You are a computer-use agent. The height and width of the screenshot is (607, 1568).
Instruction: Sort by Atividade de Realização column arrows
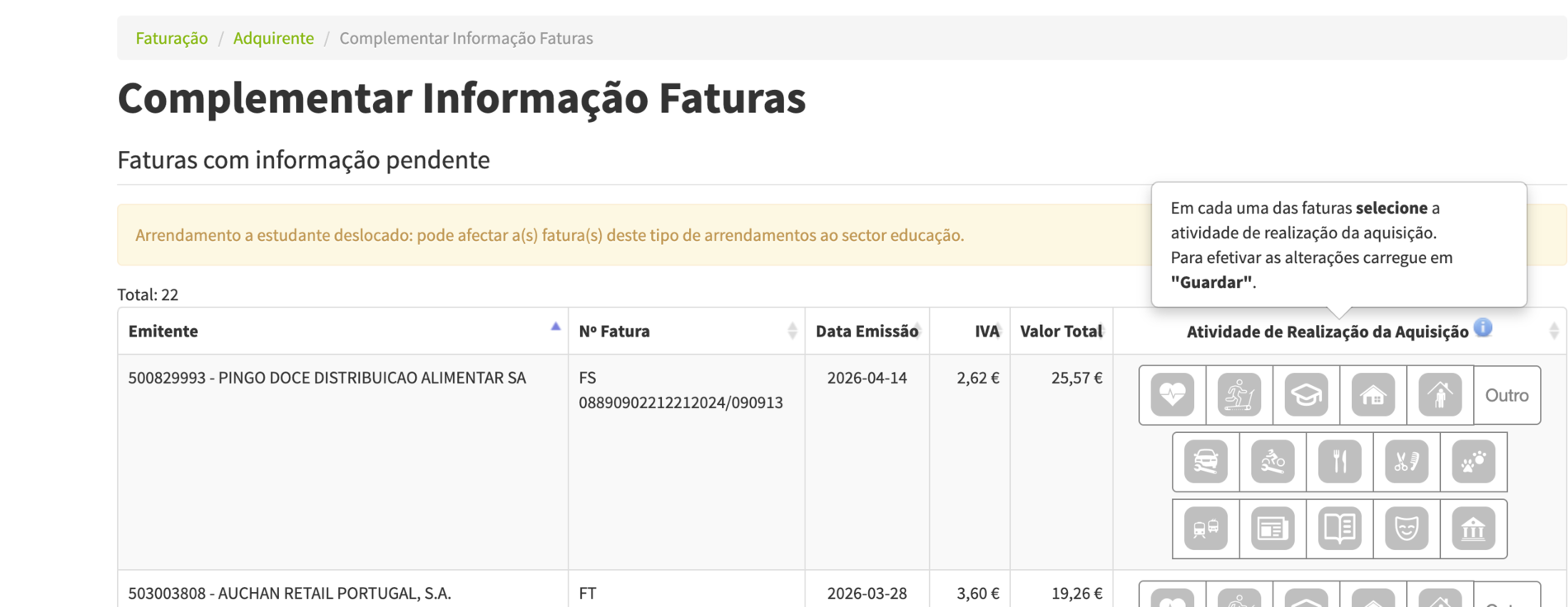1554,331
